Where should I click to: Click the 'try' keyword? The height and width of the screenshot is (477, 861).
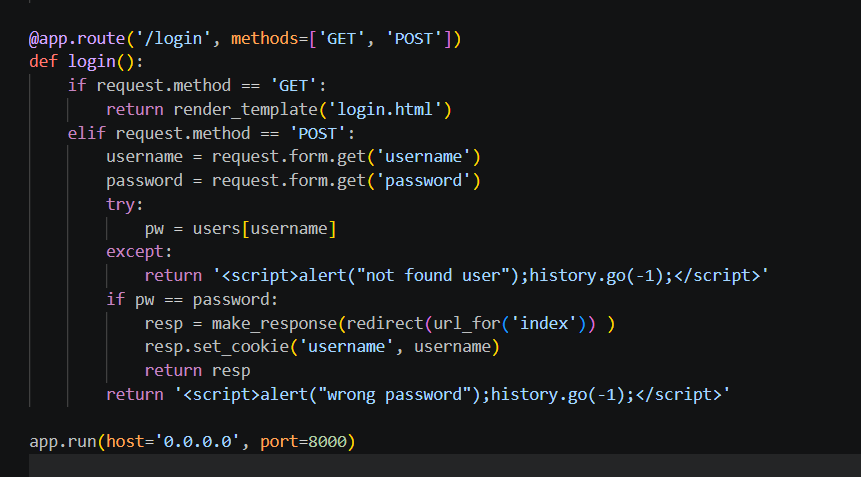[x=120, y=204]
